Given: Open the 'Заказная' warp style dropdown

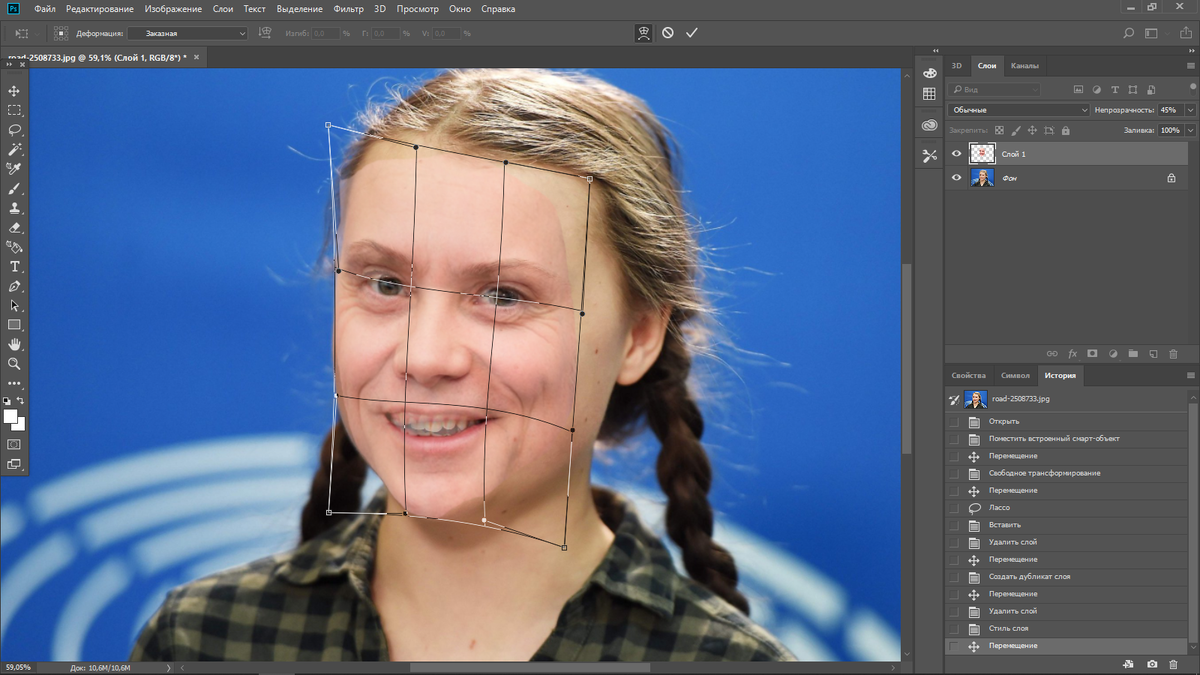Looking at the screenshot, I should pos(187,33).
